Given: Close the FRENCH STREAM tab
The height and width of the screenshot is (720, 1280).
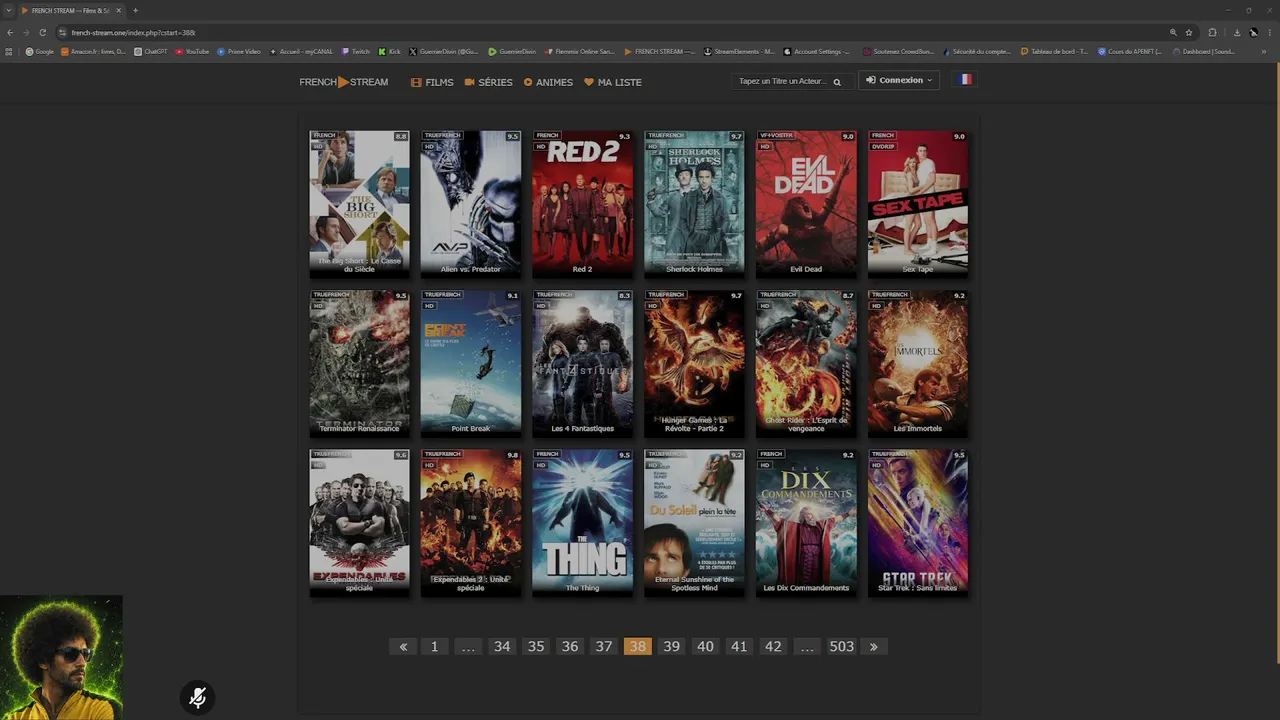Looking at the screenshot, I should click(118, 10).
